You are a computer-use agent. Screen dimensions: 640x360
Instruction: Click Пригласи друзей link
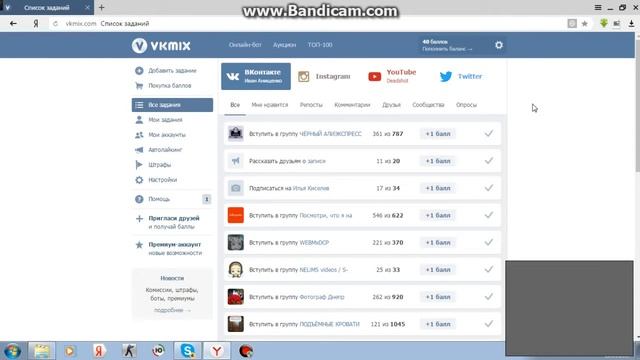click(174, 218)
